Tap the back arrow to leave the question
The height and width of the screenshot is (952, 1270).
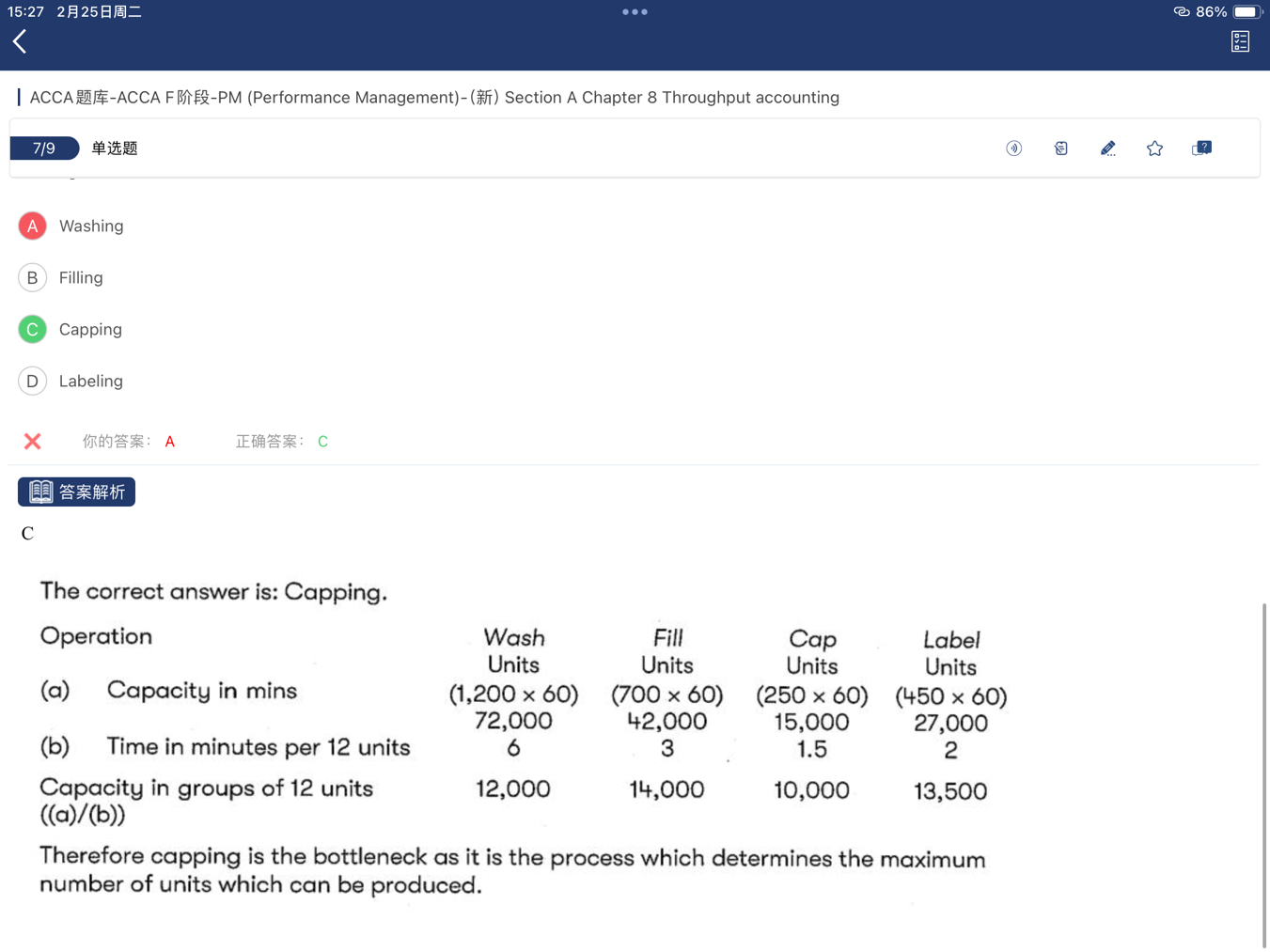pos(20,41)
